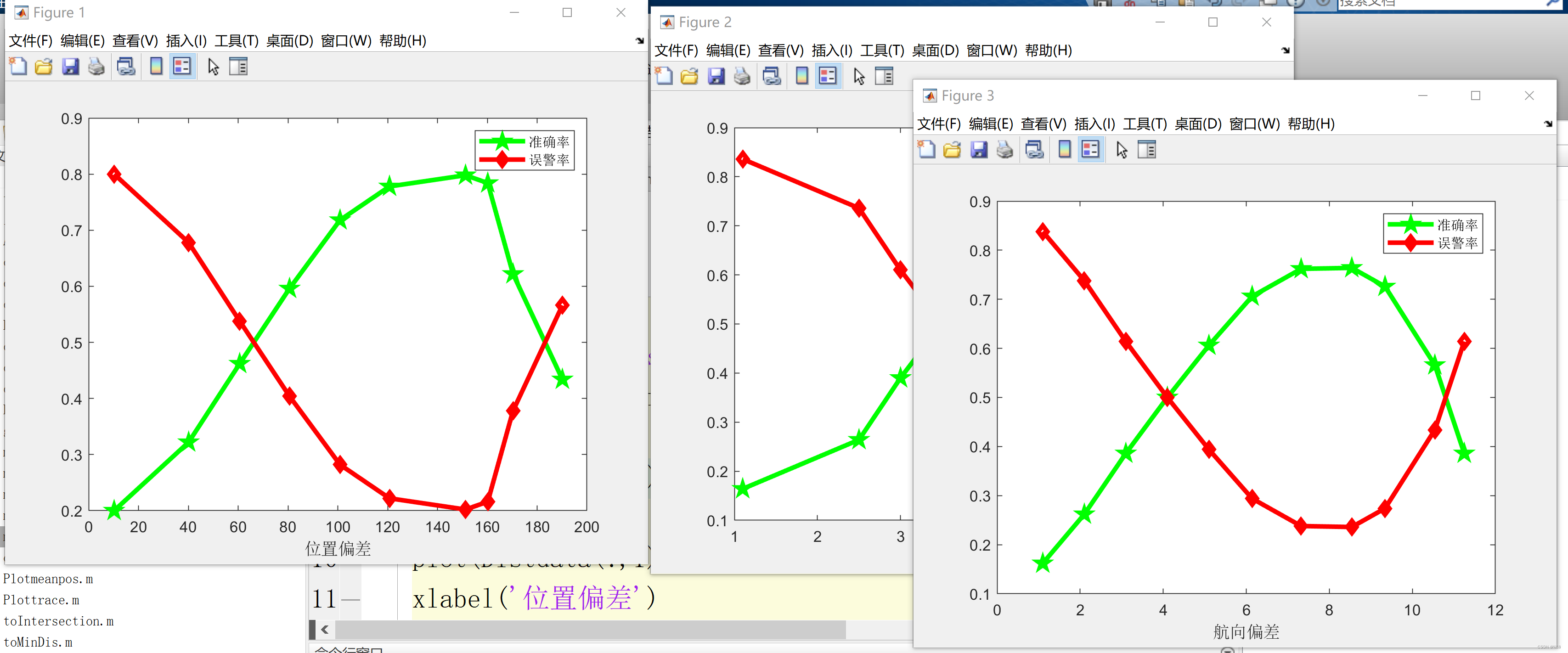Viewport: 1568px width, 653px height.
Task: Click Open File icon in Figure 2 toolbar
Action: click(x=690, y=76)
